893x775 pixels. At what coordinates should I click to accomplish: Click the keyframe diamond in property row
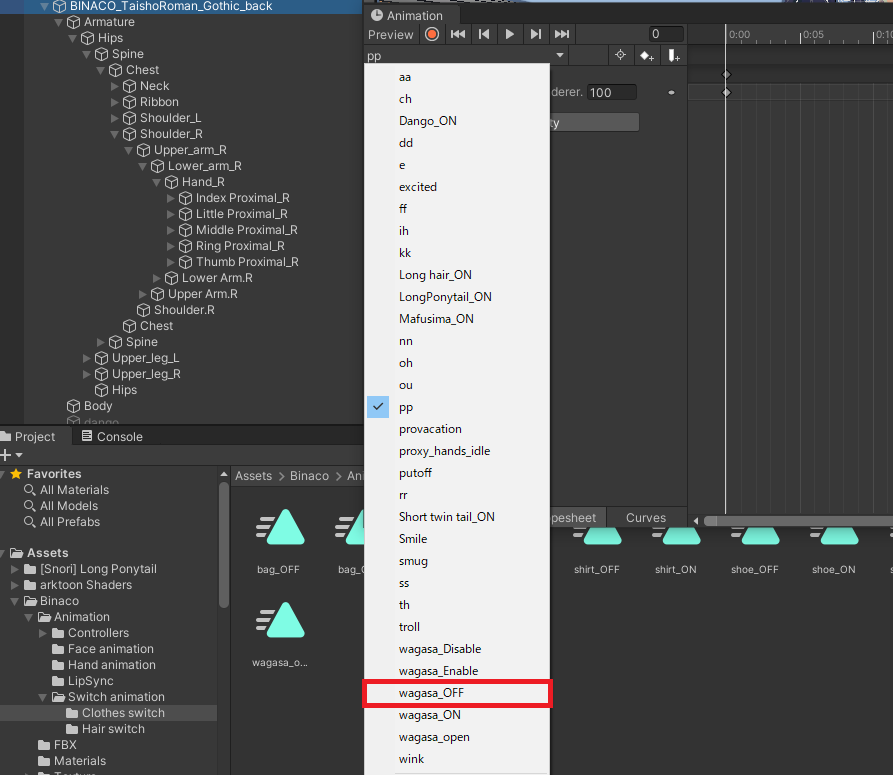[x=726, y=92]
